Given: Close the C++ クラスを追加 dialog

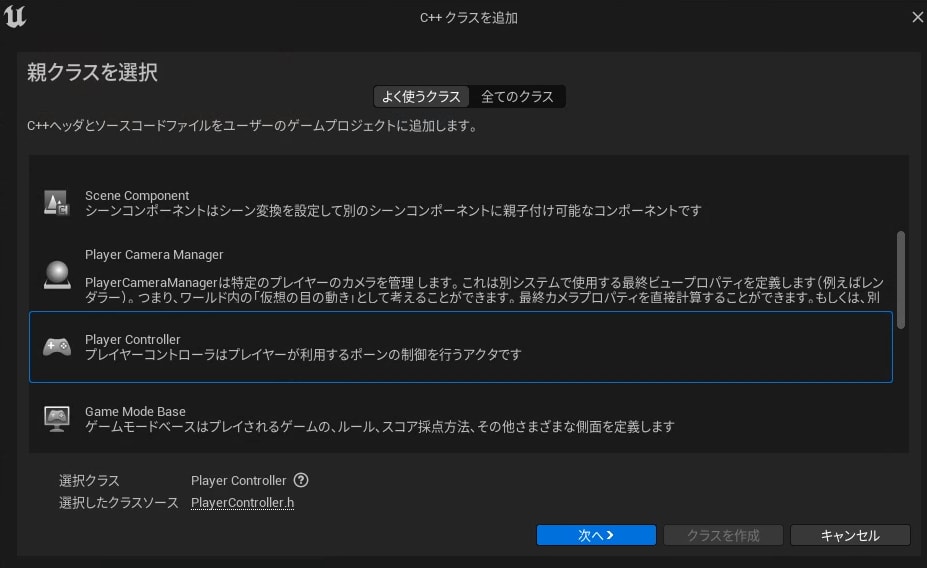Looking at the screenshot, I should pos(917,17).
